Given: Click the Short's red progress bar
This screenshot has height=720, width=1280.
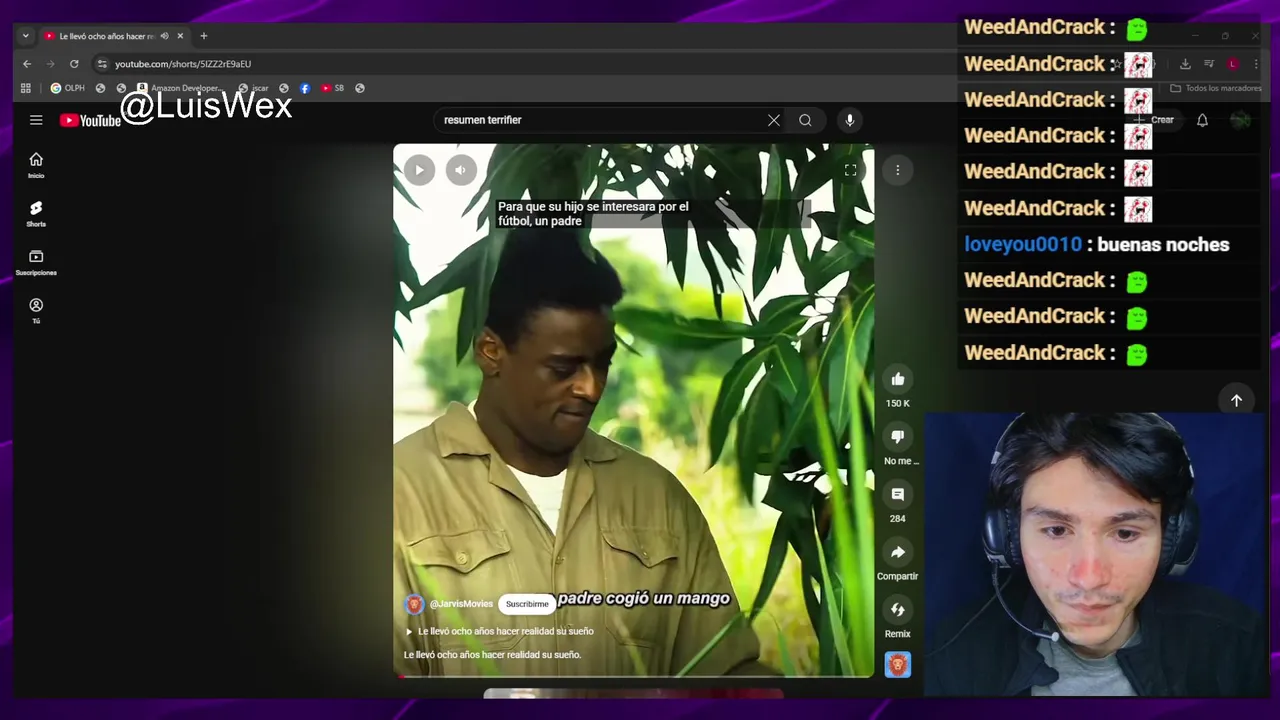Looking at the screenshot, I should pos(634,676).
